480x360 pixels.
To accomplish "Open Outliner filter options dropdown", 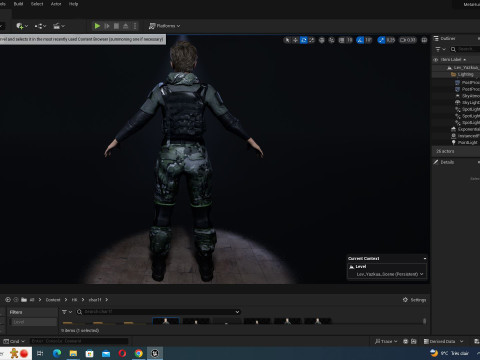I will point(440,49).
